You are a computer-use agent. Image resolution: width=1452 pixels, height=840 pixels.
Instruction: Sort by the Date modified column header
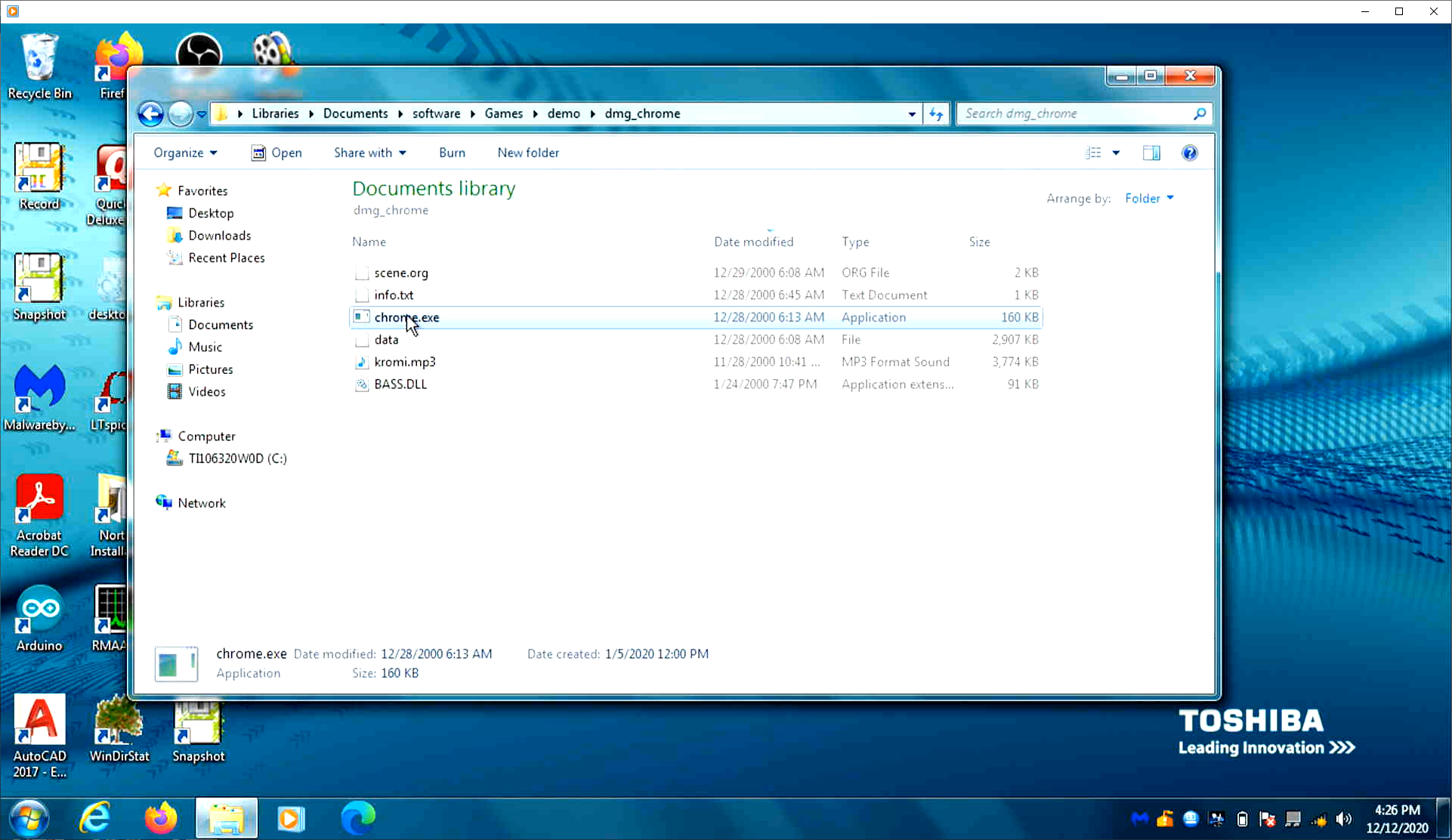pos(753,242)
